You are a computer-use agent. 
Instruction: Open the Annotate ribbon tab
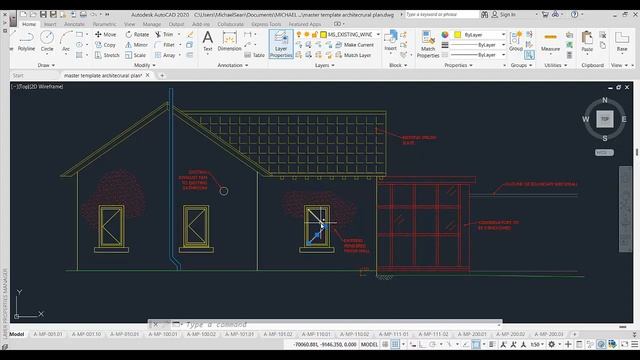74,24
